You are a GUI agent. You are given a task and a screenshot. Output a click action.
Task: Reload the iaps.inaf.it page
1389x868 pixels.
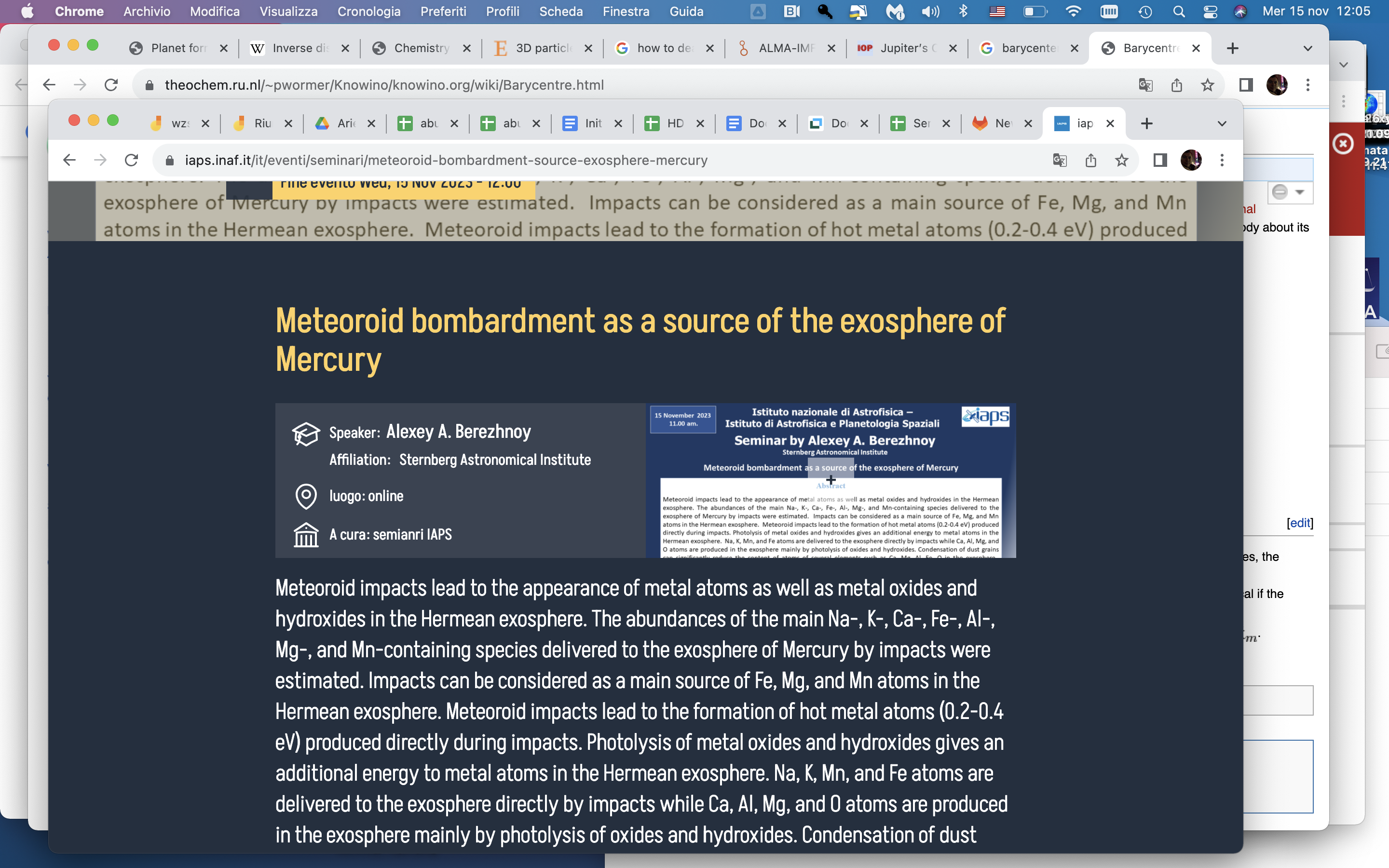132,160
